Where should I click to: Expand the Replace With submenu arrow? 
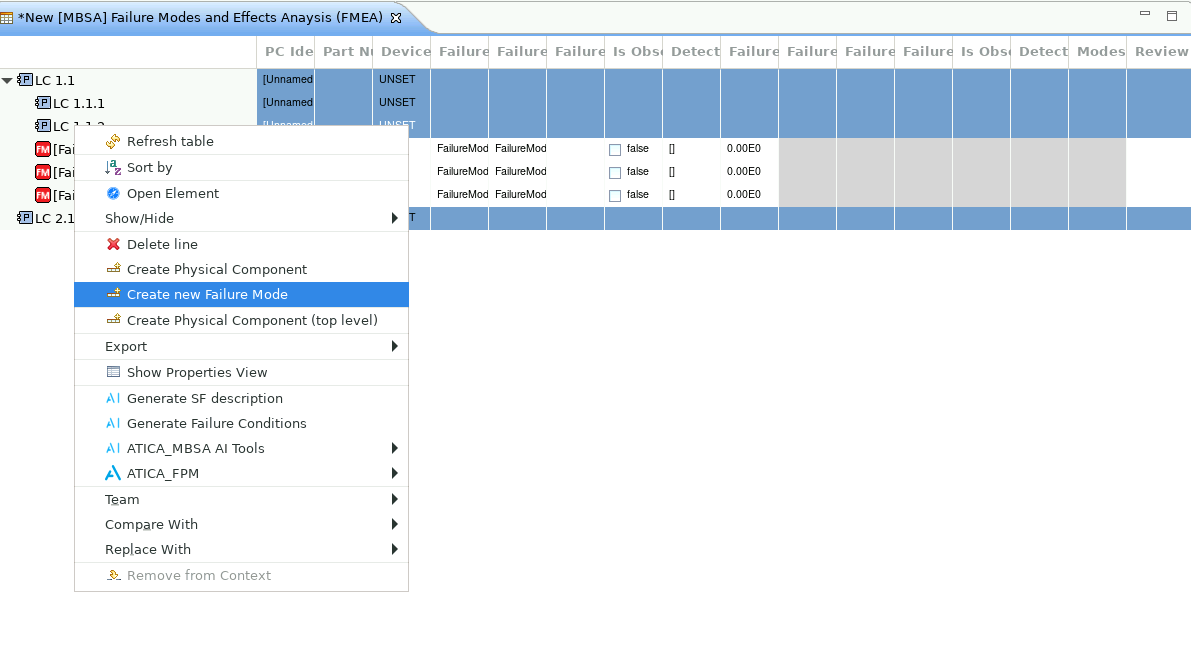click(x=394, y=549)
